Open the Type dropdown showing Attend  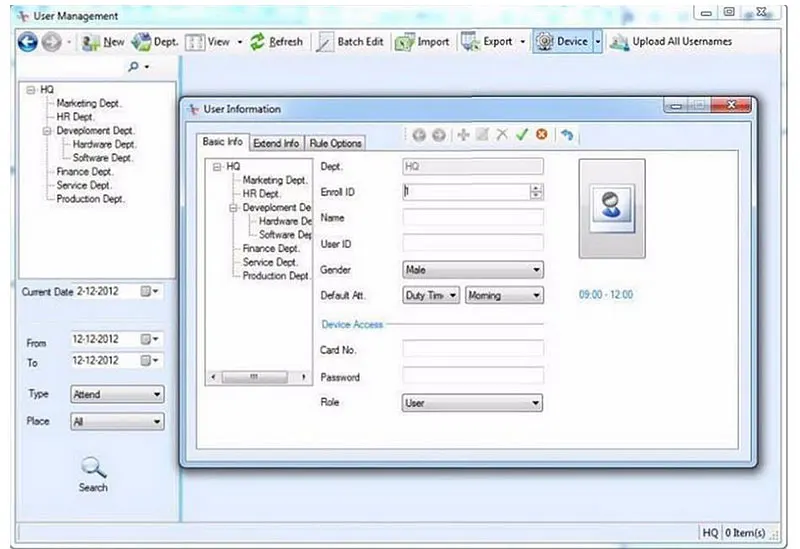[117, 394]
